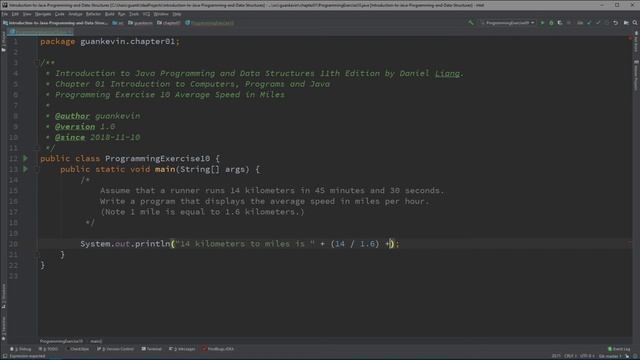
Task: Click the project root breadcrumb in navigation bar
Action: point(56,23)
